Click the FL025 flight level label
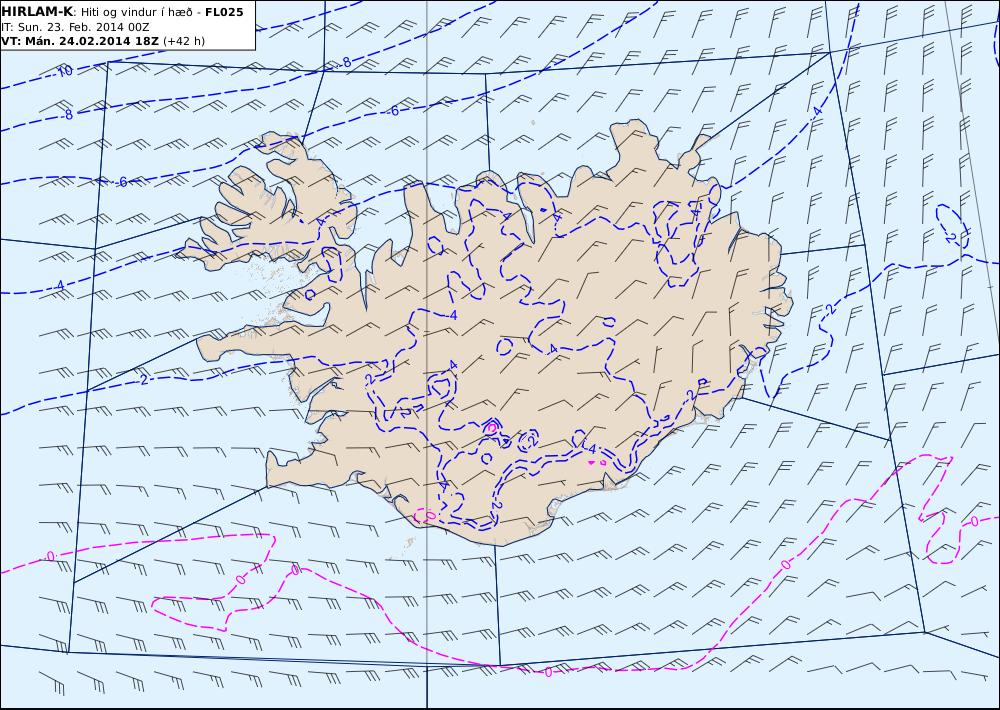Screen dimensions: 1000x710 point(224,12)
